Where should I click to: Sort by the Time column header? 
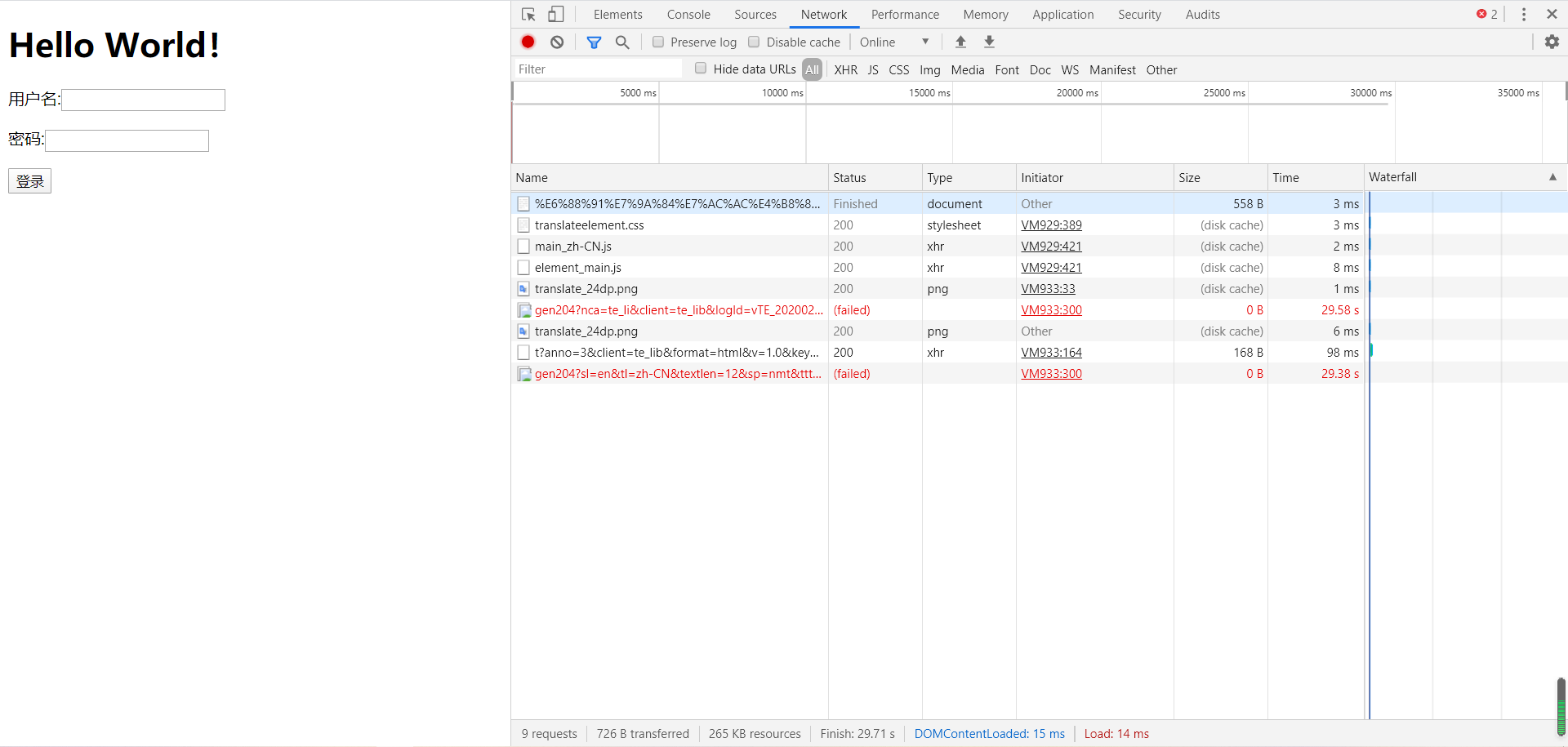(1316, 177)
